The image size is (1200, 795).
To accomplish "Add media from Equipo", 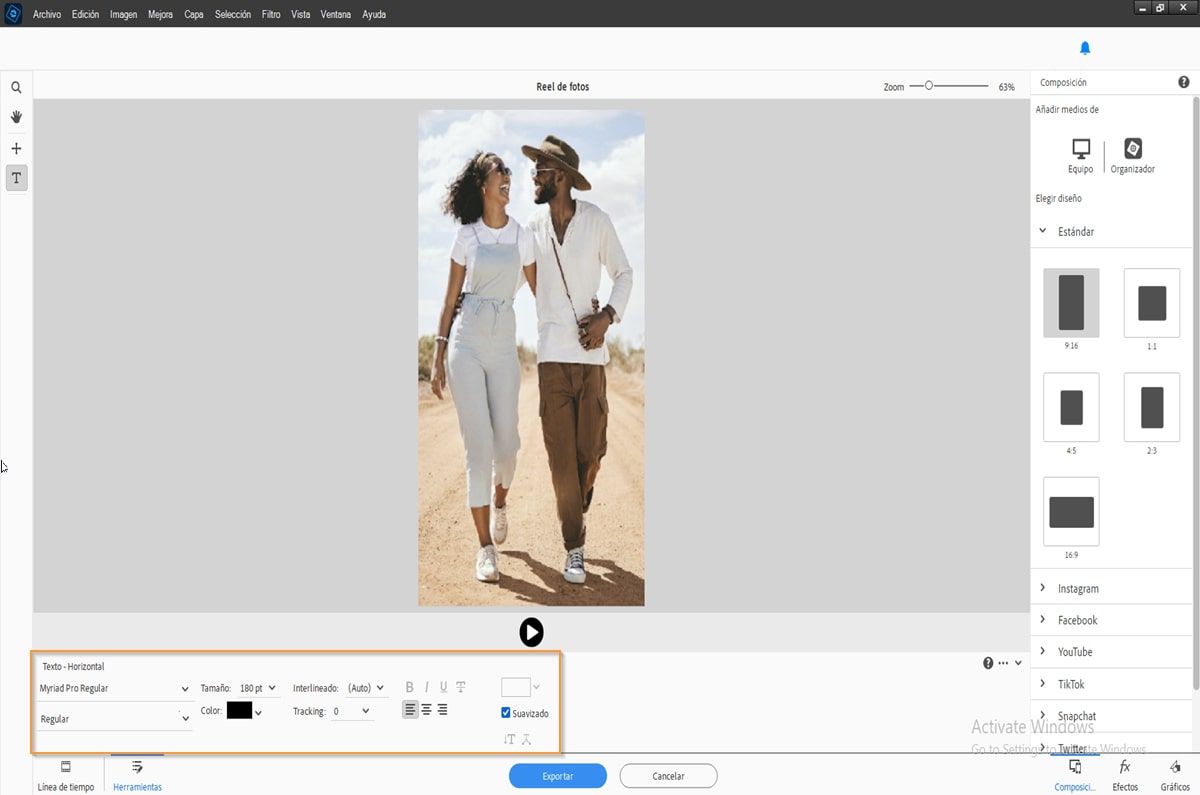I will [x=1080, y=156].
